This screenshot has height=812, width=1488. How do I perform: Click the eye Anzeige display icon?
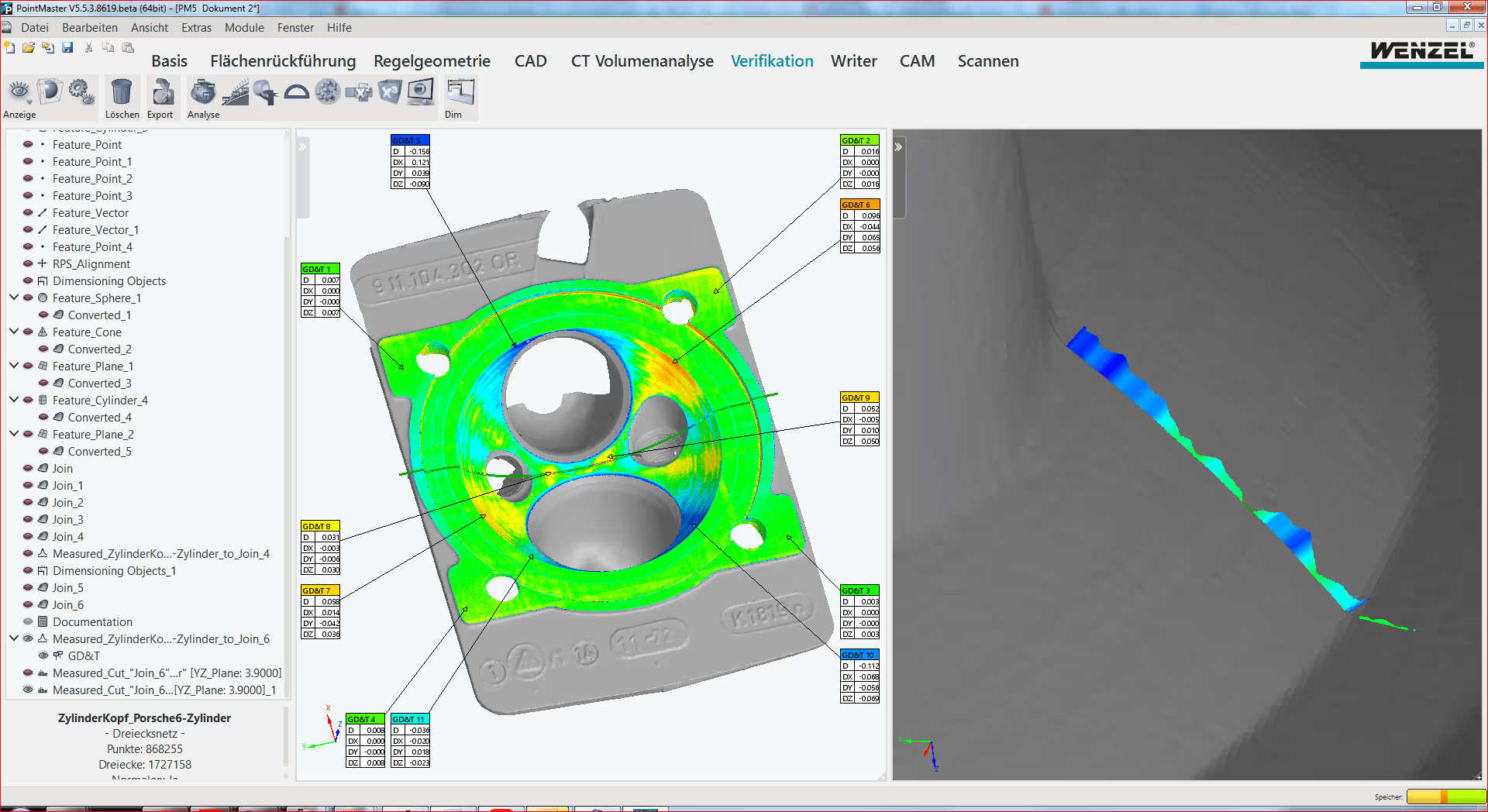(19, 92)
